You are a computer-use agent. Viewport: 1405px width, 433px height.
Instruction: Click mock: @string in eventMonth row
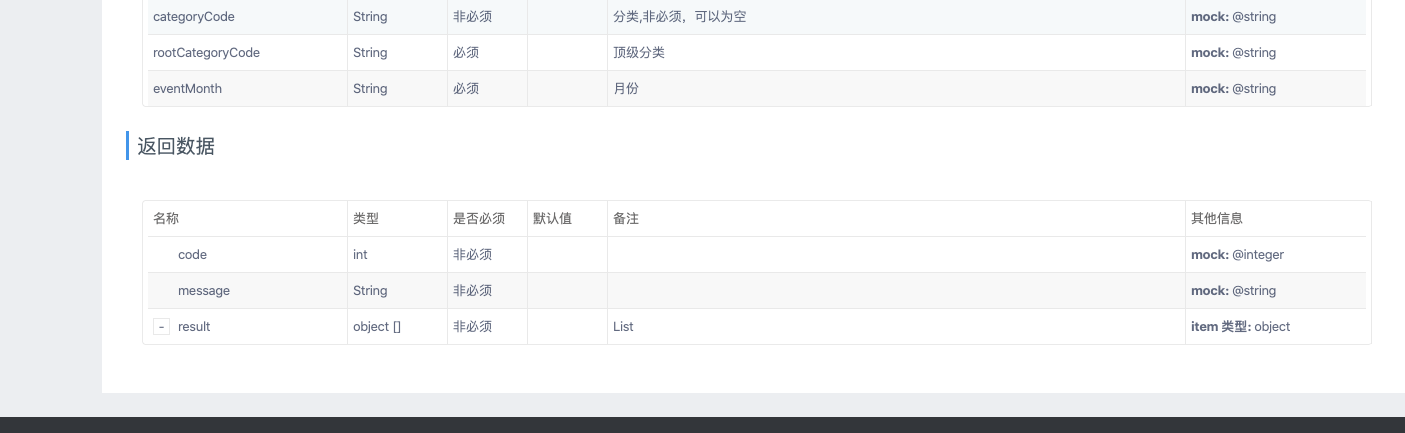coord(1233,89)
